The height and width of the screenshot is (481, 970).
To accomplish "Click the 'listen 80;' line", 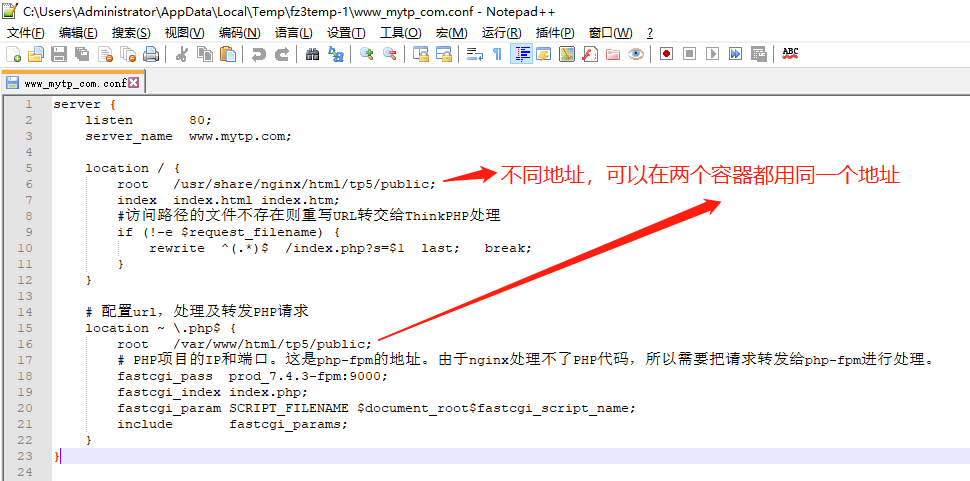I will pyautogui.click(x=148, y=120).
